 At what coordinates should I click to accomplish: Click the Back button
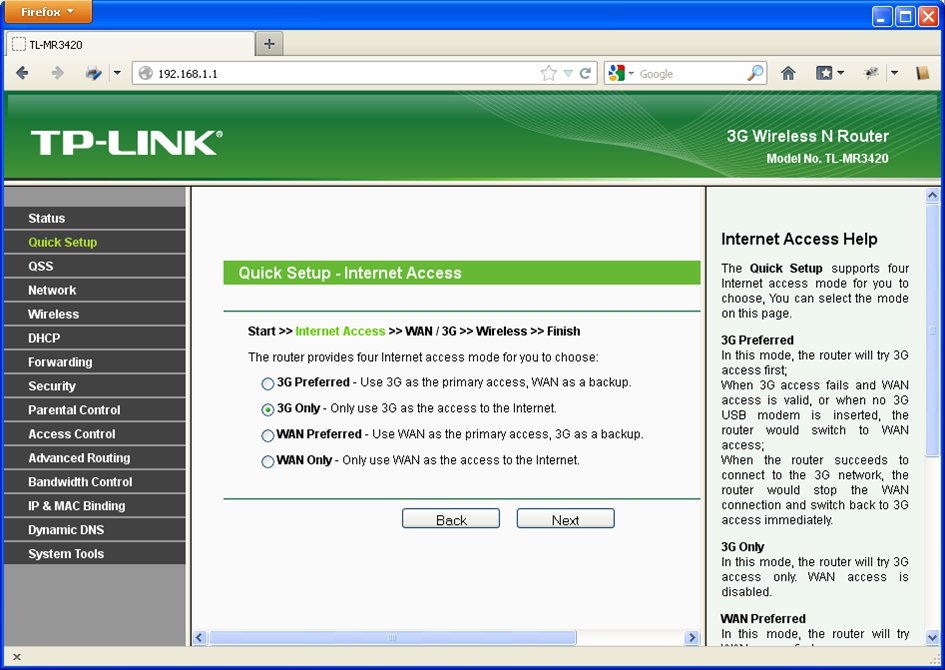click(451, 519)
